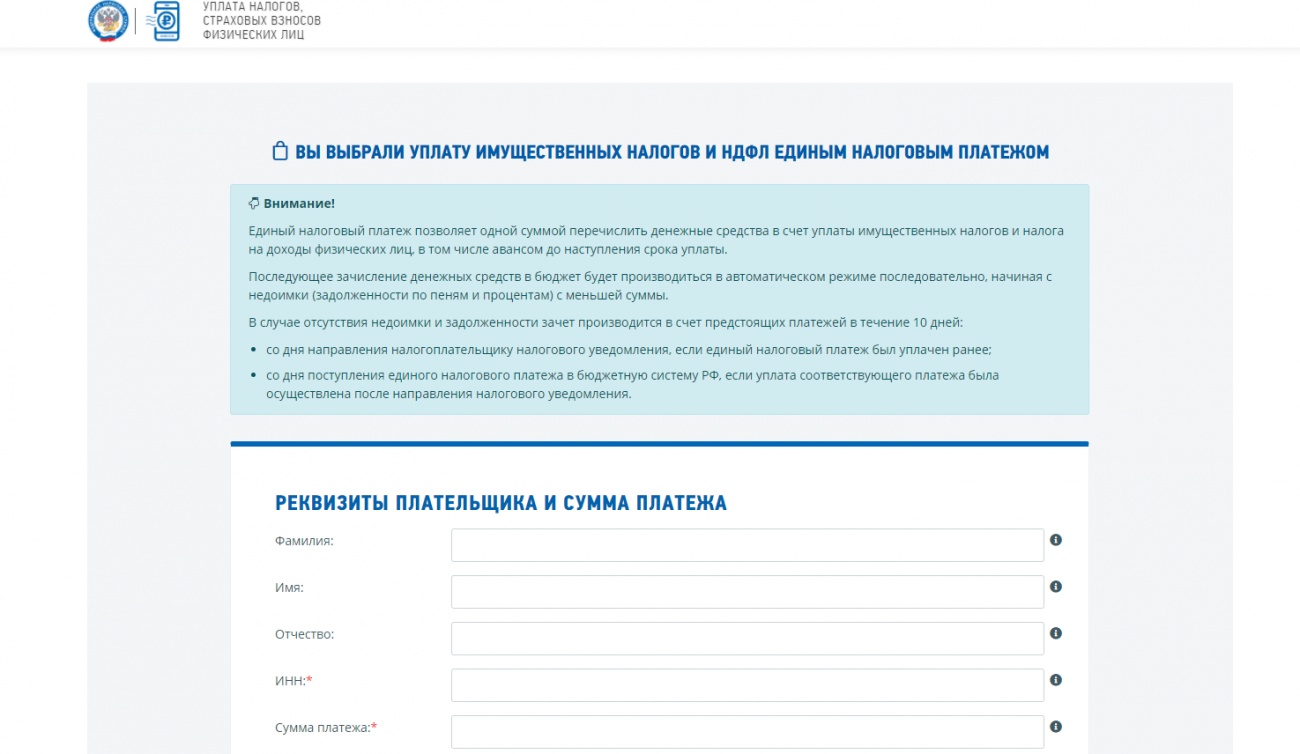
Task: Open the Уплата налогов, страховых взносов header link
Action: 261,21
